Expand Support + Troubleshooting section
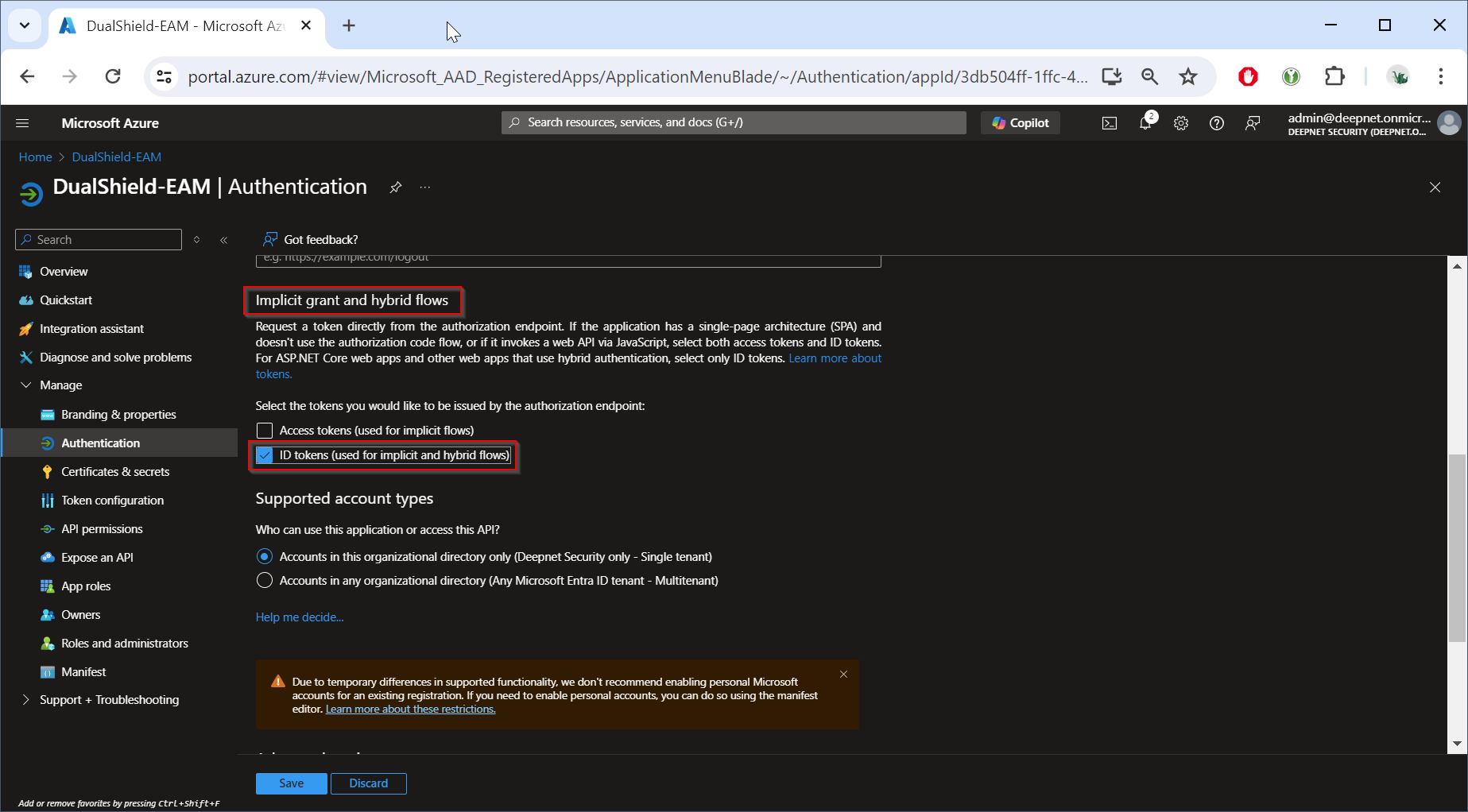Viewport: 1468px width, 812px height. click(26, 700)
